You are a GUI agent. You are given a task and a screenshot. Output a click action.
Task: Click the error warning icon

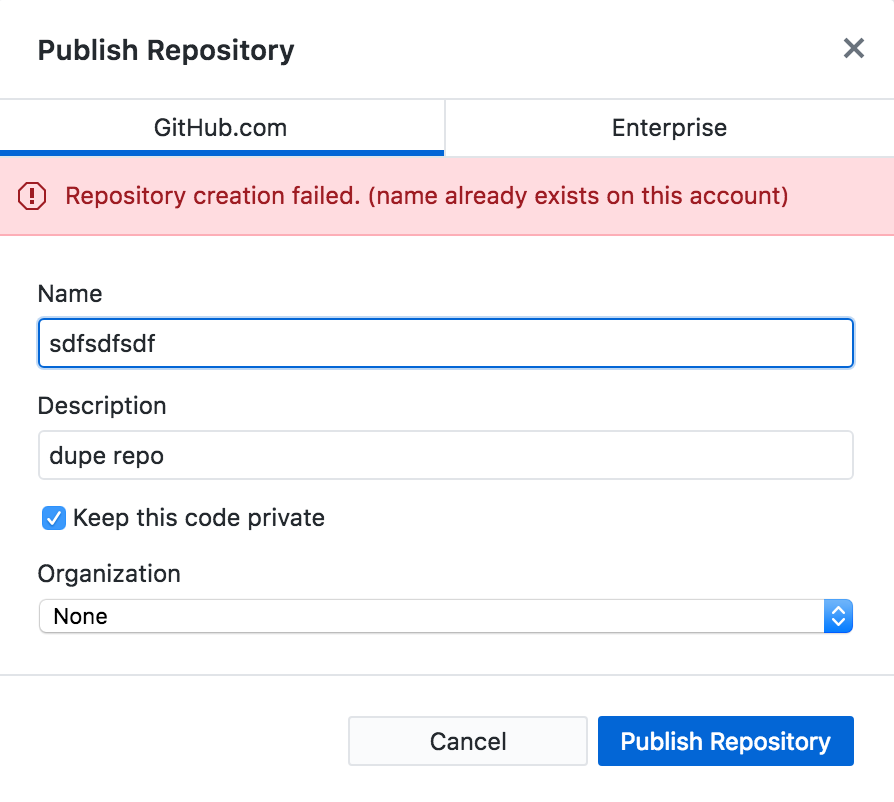pos(32,196)
